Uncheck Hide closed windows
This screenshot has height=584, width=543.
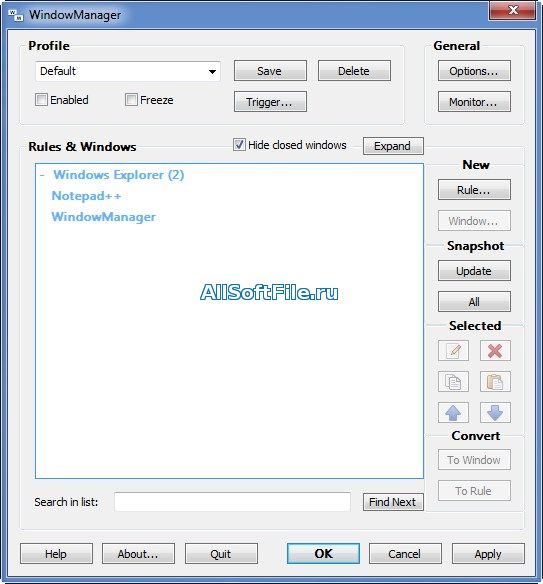[239, 145]
